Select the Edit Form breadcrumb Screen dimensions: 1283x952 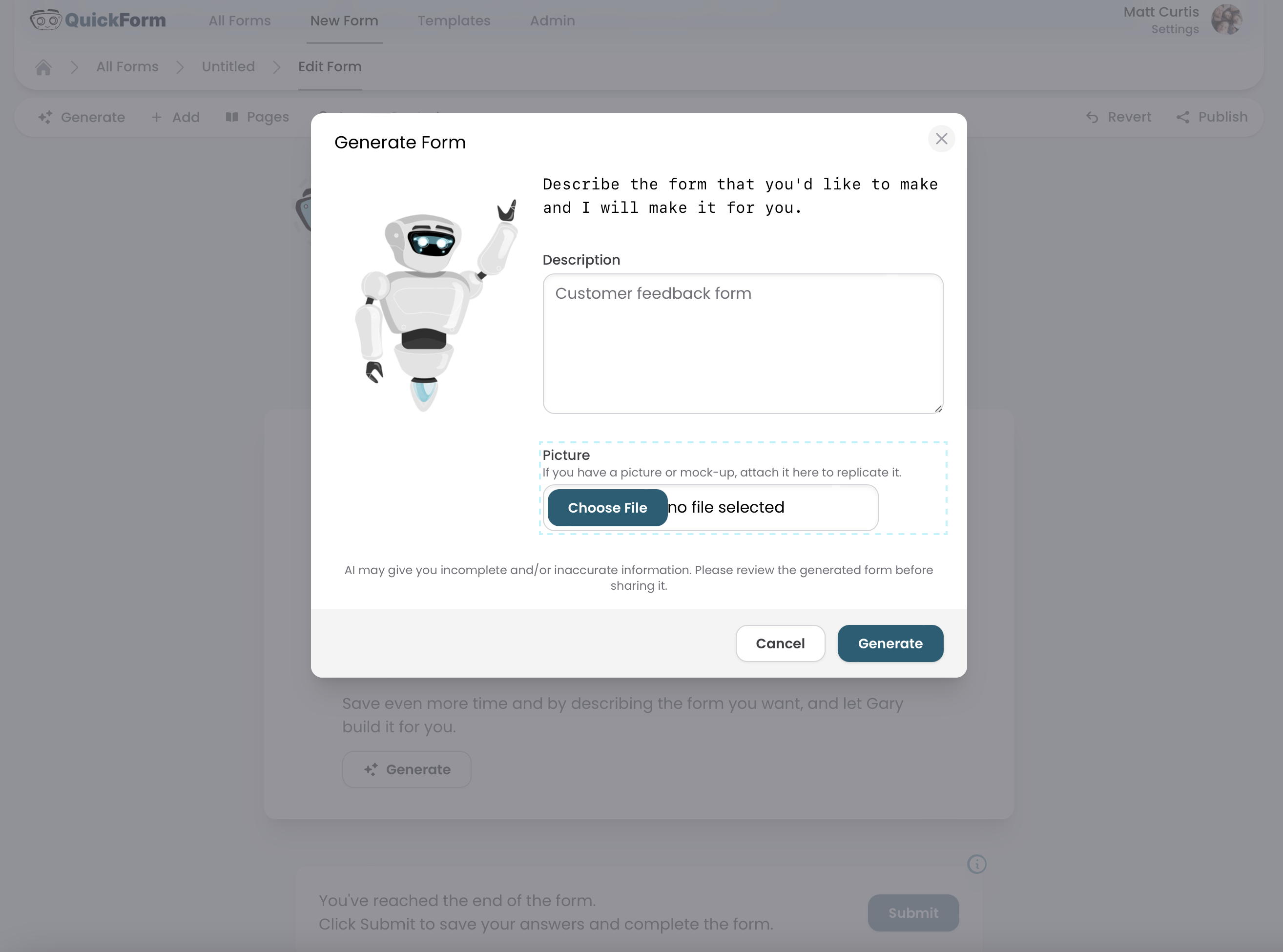pos(330,67)
